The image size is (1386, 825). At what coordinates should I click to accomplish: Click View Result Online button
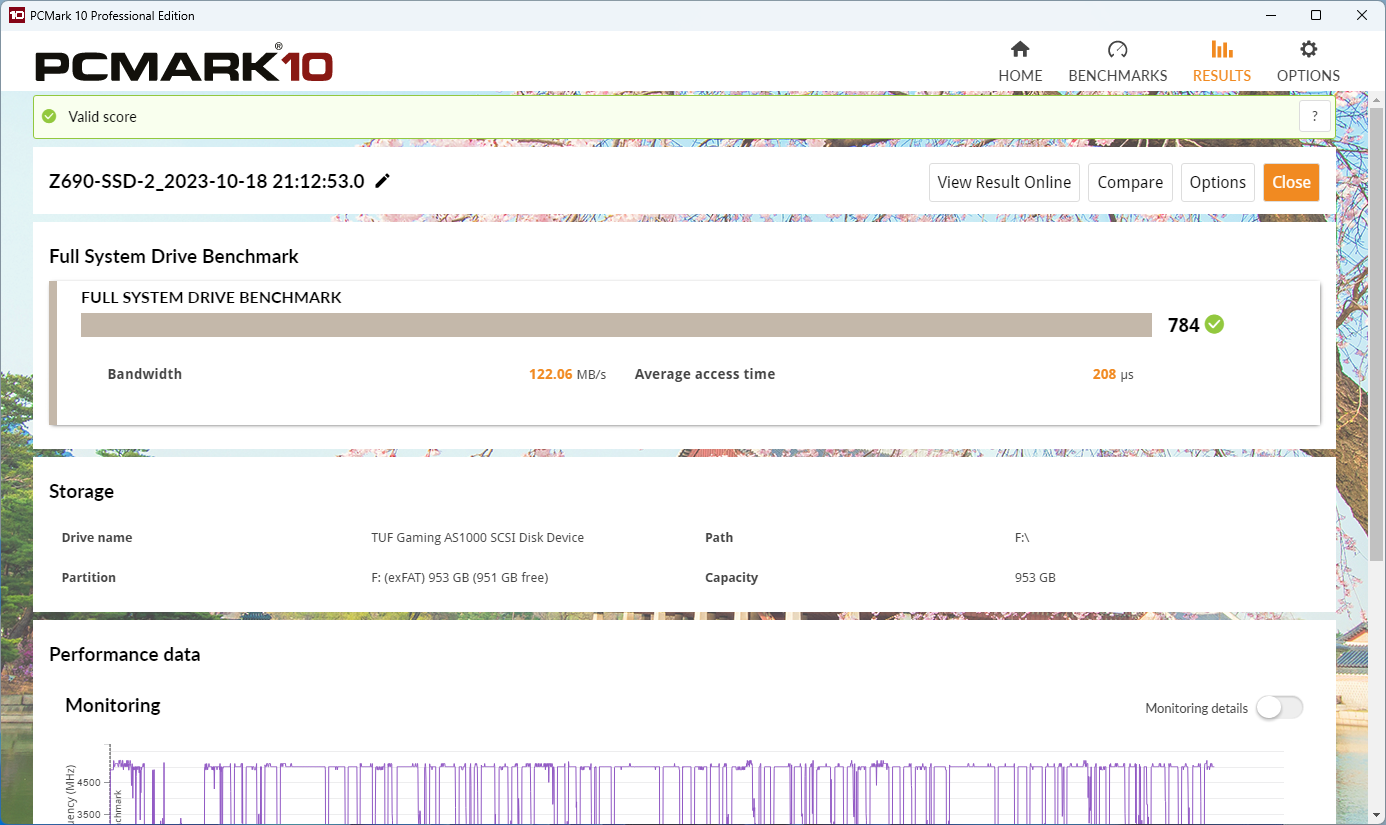(x=1004, y=182)
